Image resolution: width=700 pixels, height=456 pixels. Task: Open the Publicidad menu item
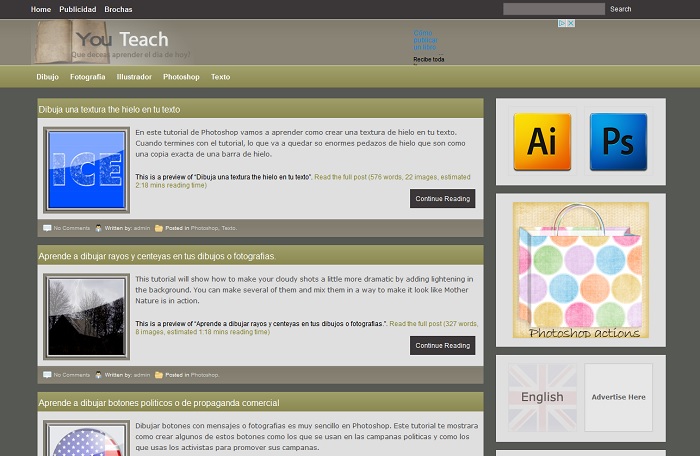click(x=78, y=9)
